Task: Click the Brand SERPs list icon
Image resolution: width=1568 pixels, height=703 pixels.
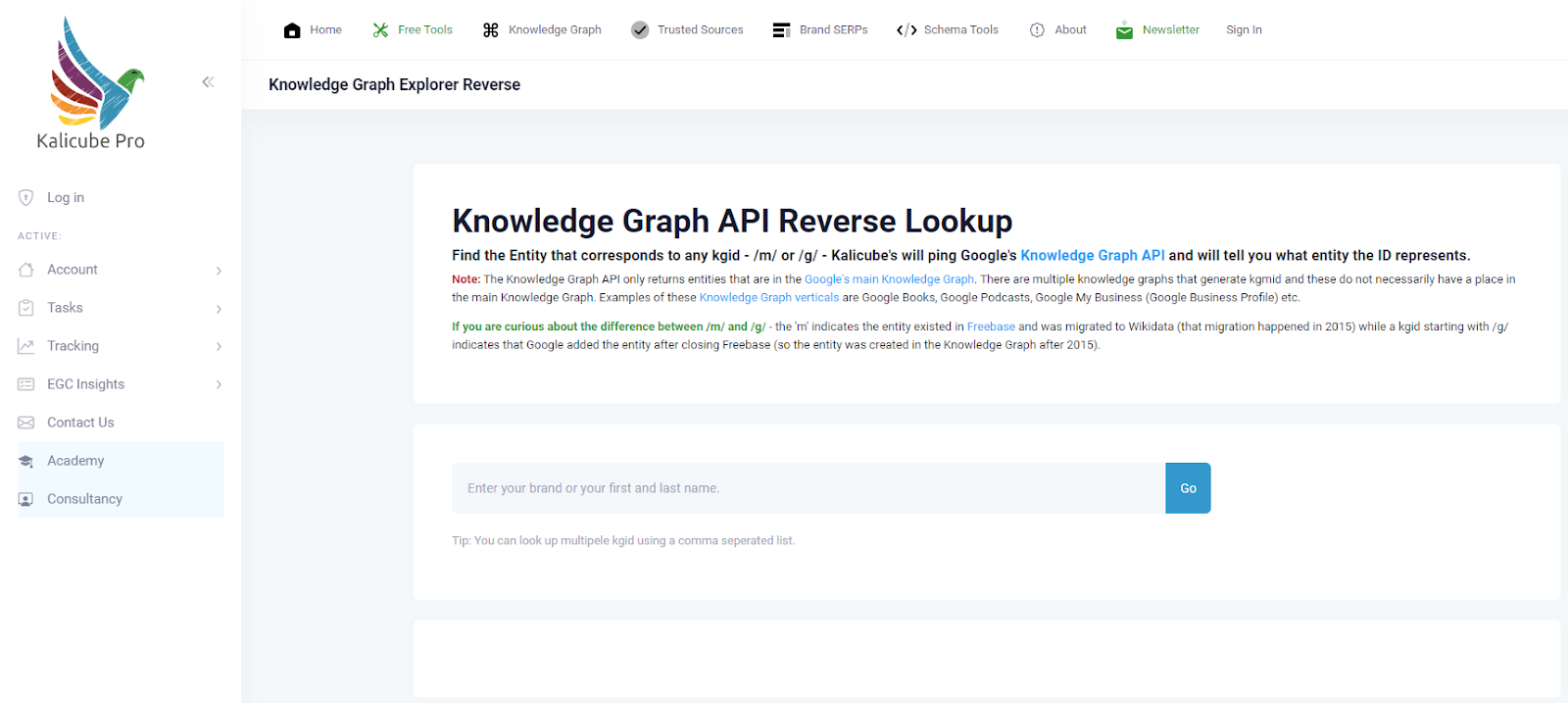Action: pos(781,30)
